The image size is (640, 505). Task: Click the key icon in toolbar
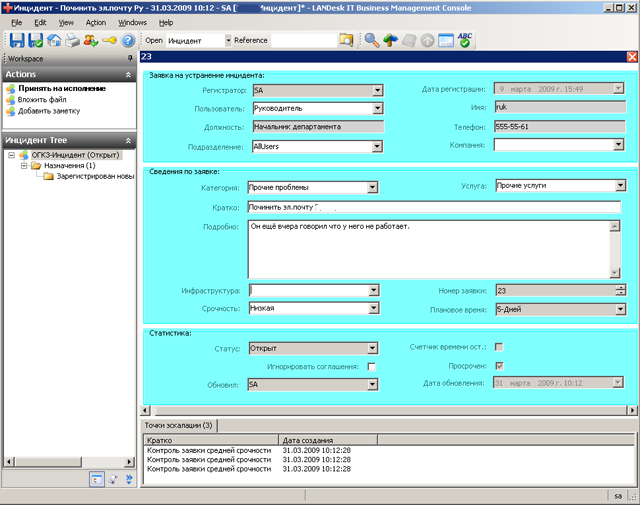[x=109, y=40]
